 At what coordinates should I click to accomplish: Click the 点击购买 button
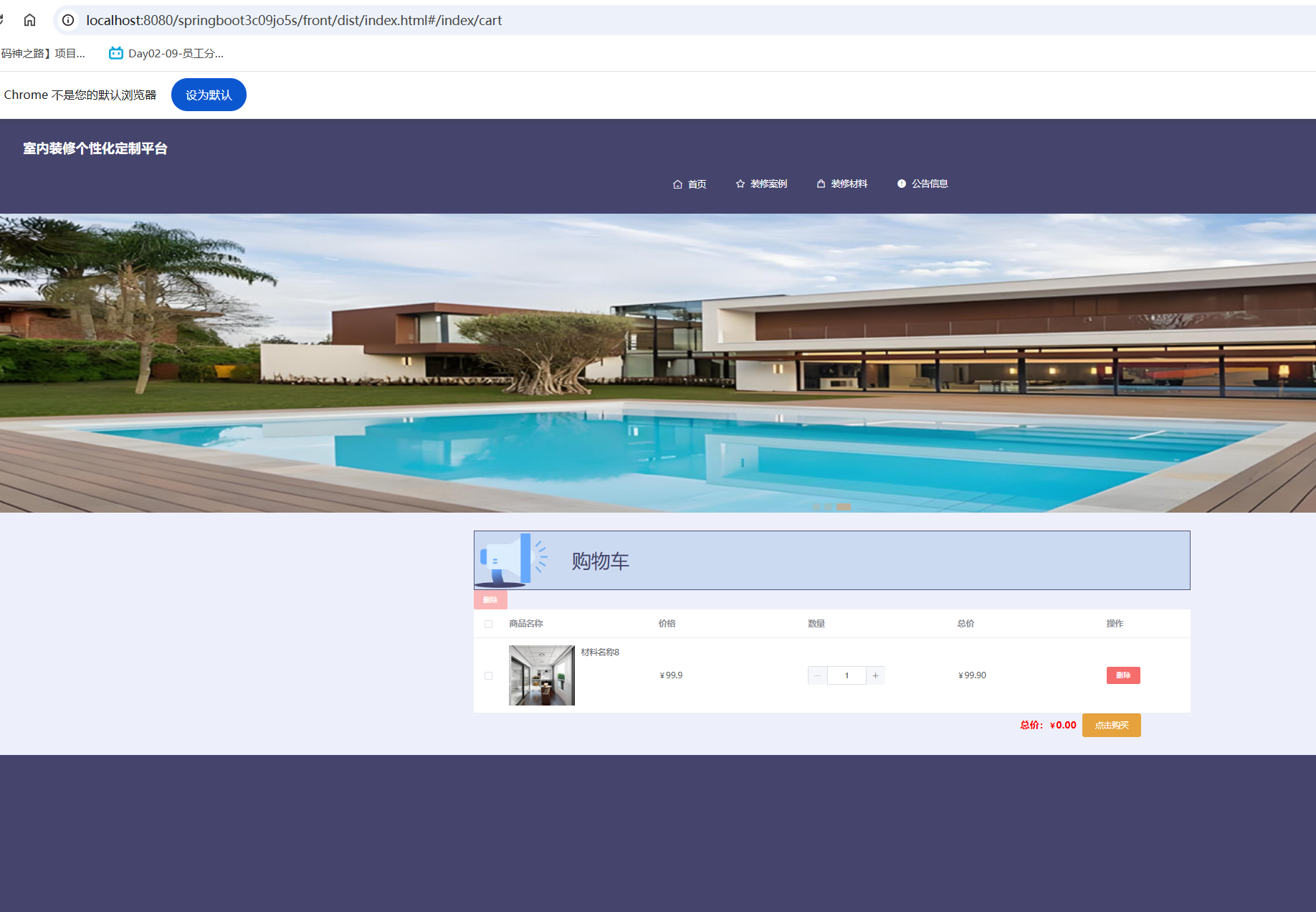pos(1111,725)
